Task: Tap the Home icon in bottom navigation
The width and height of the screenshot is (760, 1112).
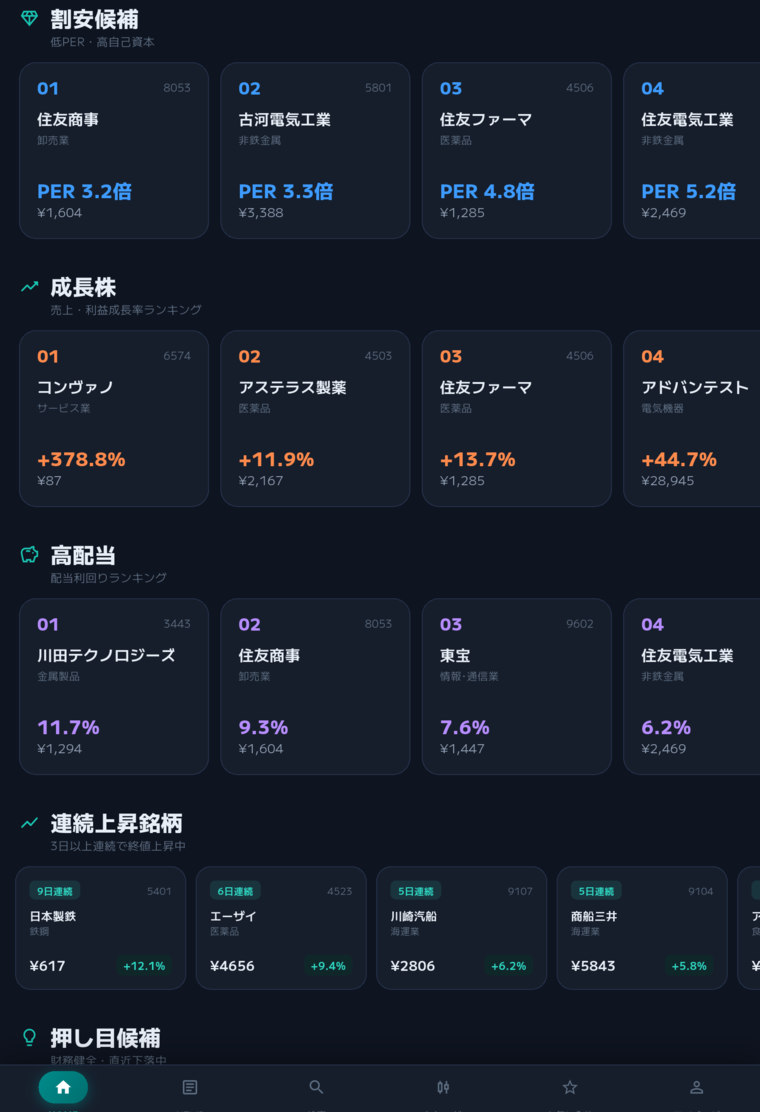Action: pyautogui.click(x=63, y=1086)
